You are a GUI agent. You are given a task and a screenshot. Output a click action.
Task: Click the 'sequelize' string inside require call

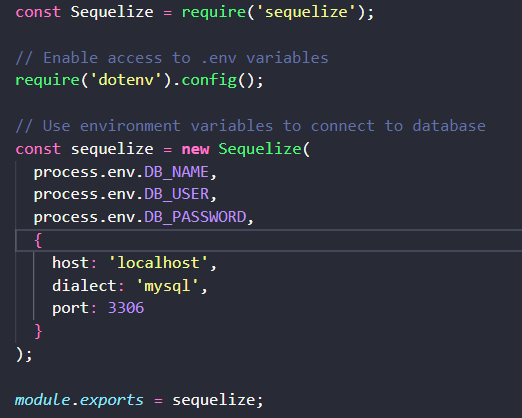coord(306,12)
